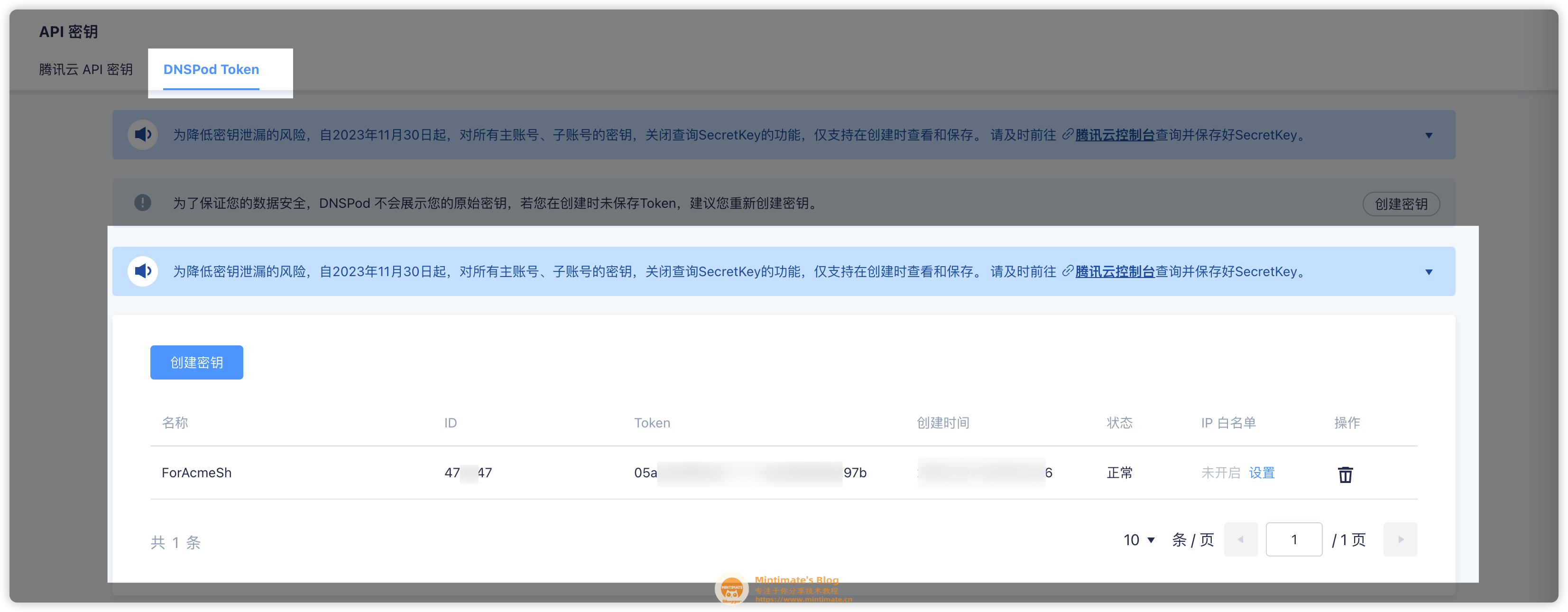Expand the dimmed top notice arrow
This screenshot has width=1568, height=612.
(1429, 135)
